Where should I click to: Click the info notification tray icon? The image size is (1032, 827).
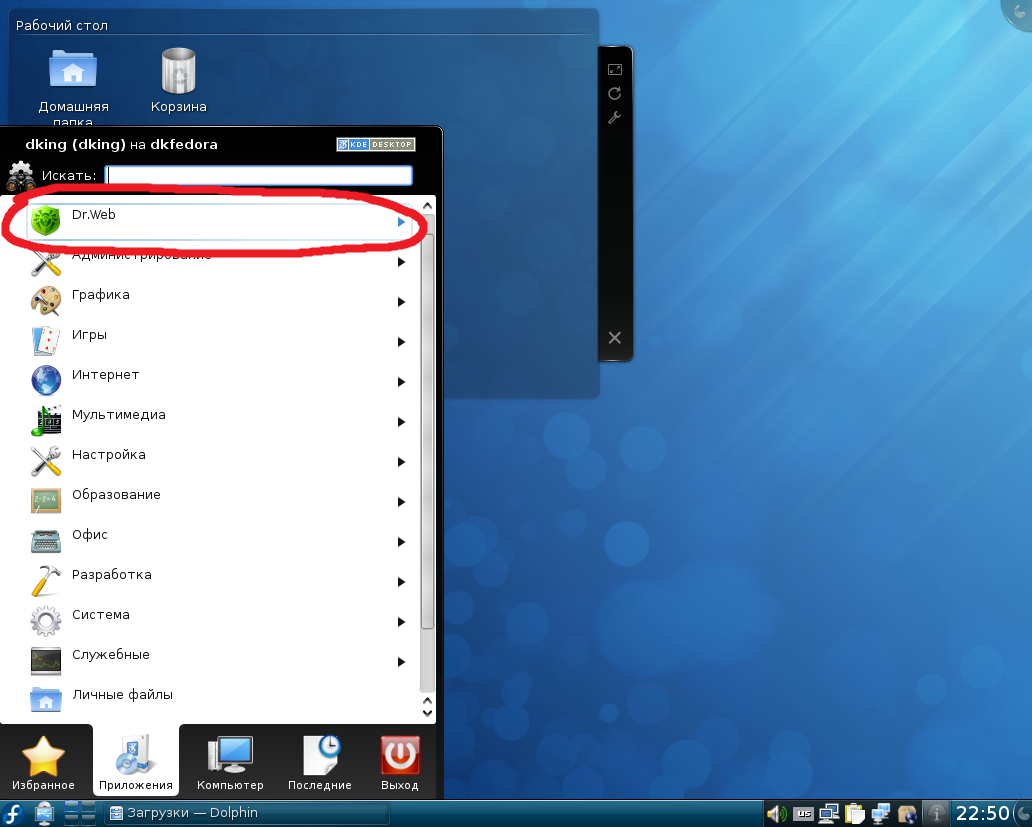point(937,814)
